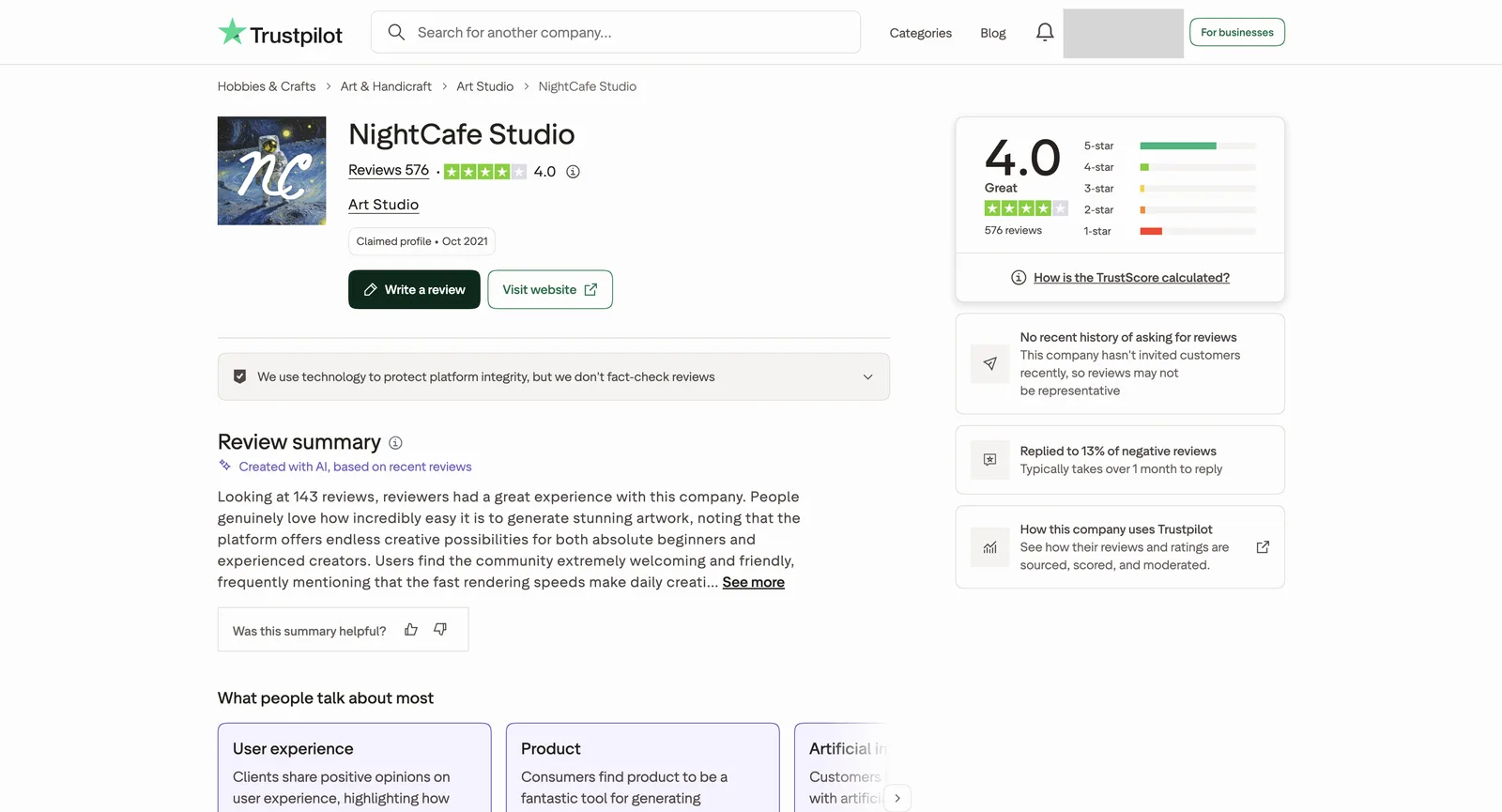The width and height of the screenshot is (1502, 812).
Task: Click the green star rating under 4.0 Great
Action: click(1026, 208)
